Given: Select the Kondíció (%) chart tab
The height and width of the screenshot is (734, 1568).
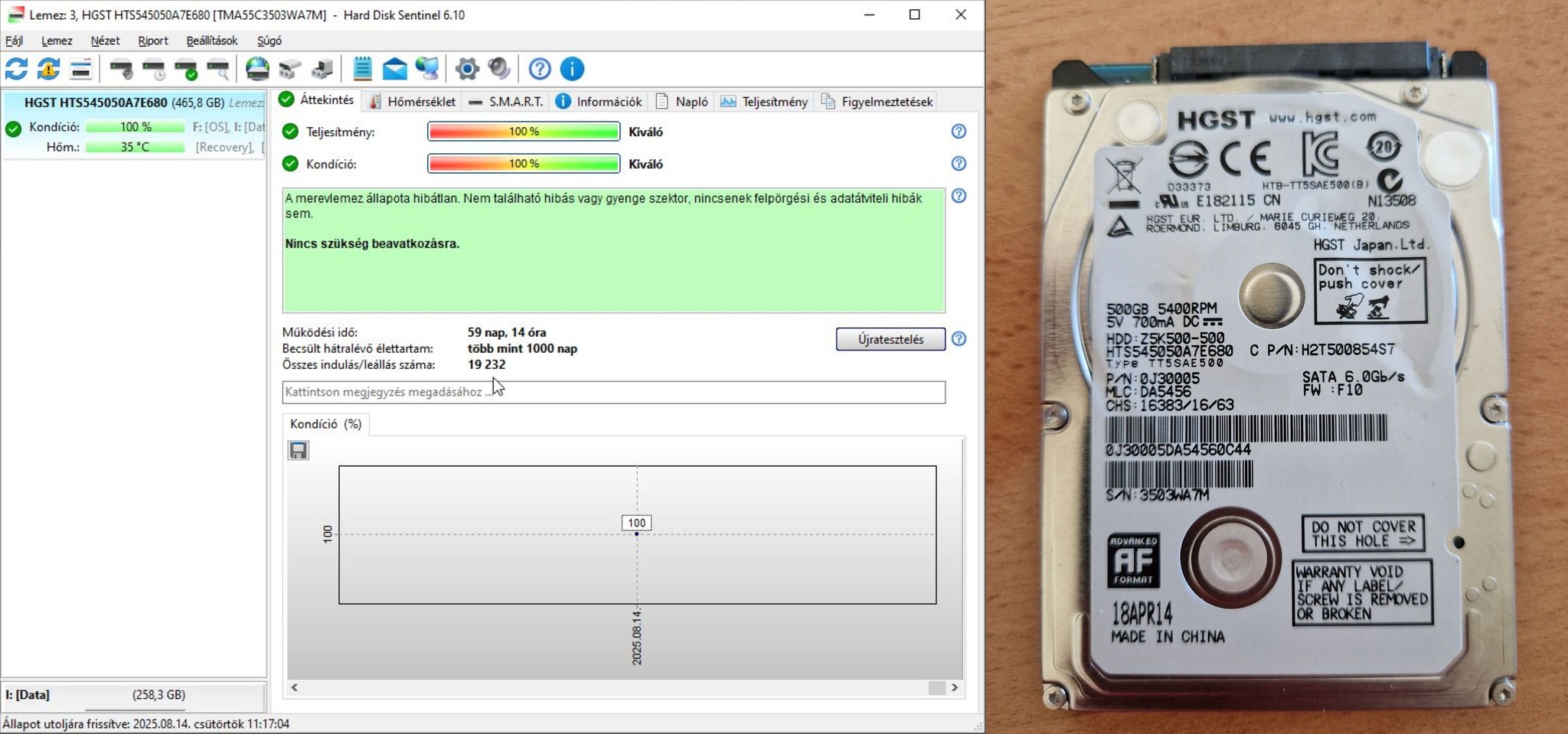Looking at the screenshot, I should click(x=326, y=424).
